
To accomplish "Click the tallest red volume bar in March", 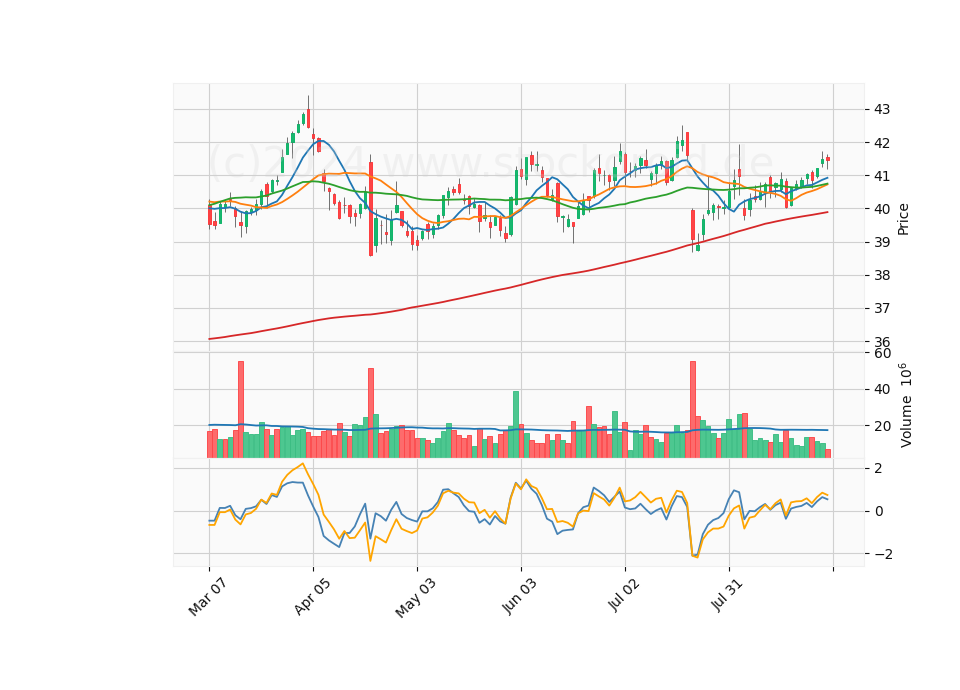I will (241, 410).
